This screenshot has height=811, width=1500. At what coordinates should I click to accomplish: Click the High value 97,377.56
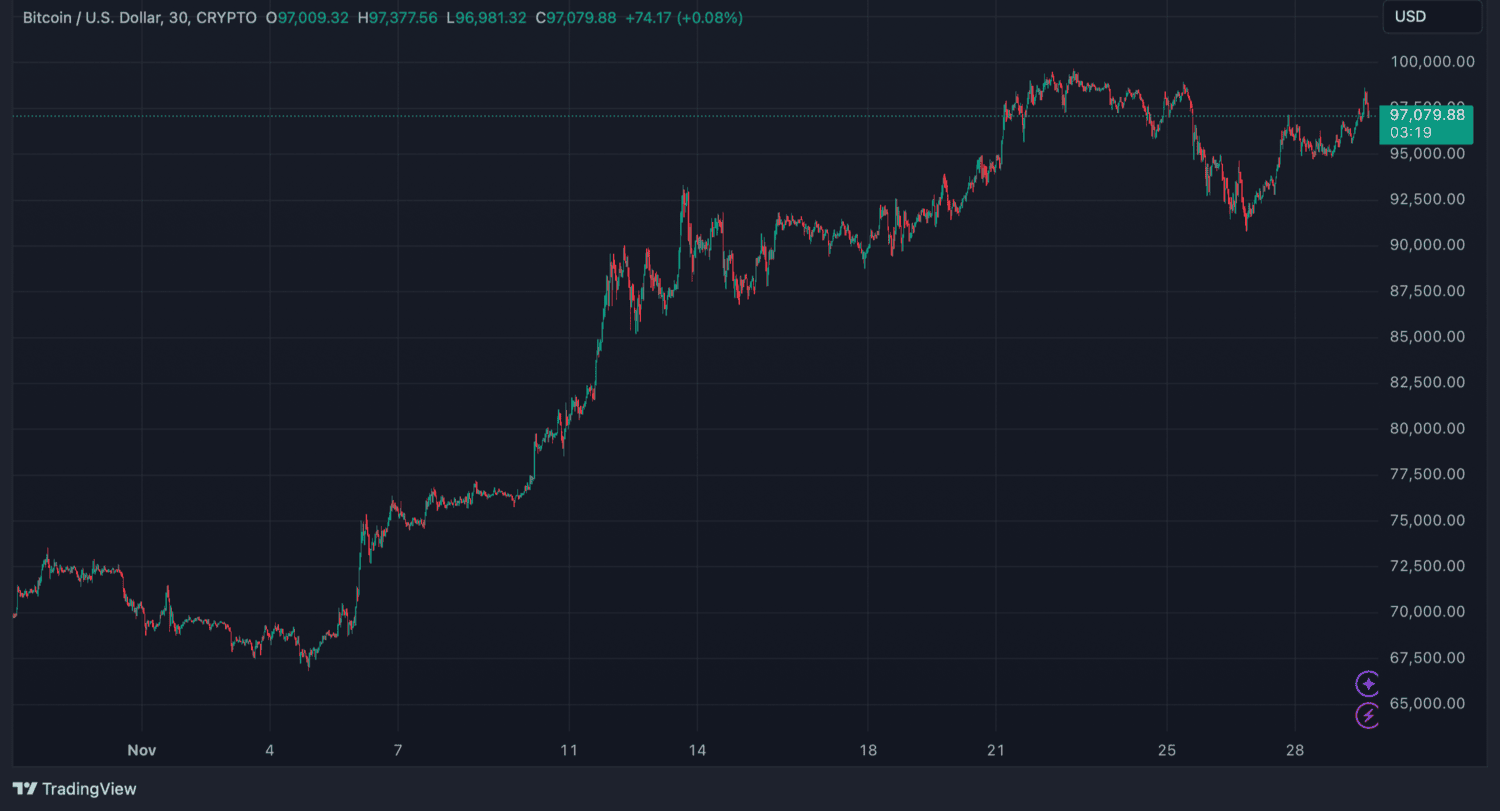[405, 18]
